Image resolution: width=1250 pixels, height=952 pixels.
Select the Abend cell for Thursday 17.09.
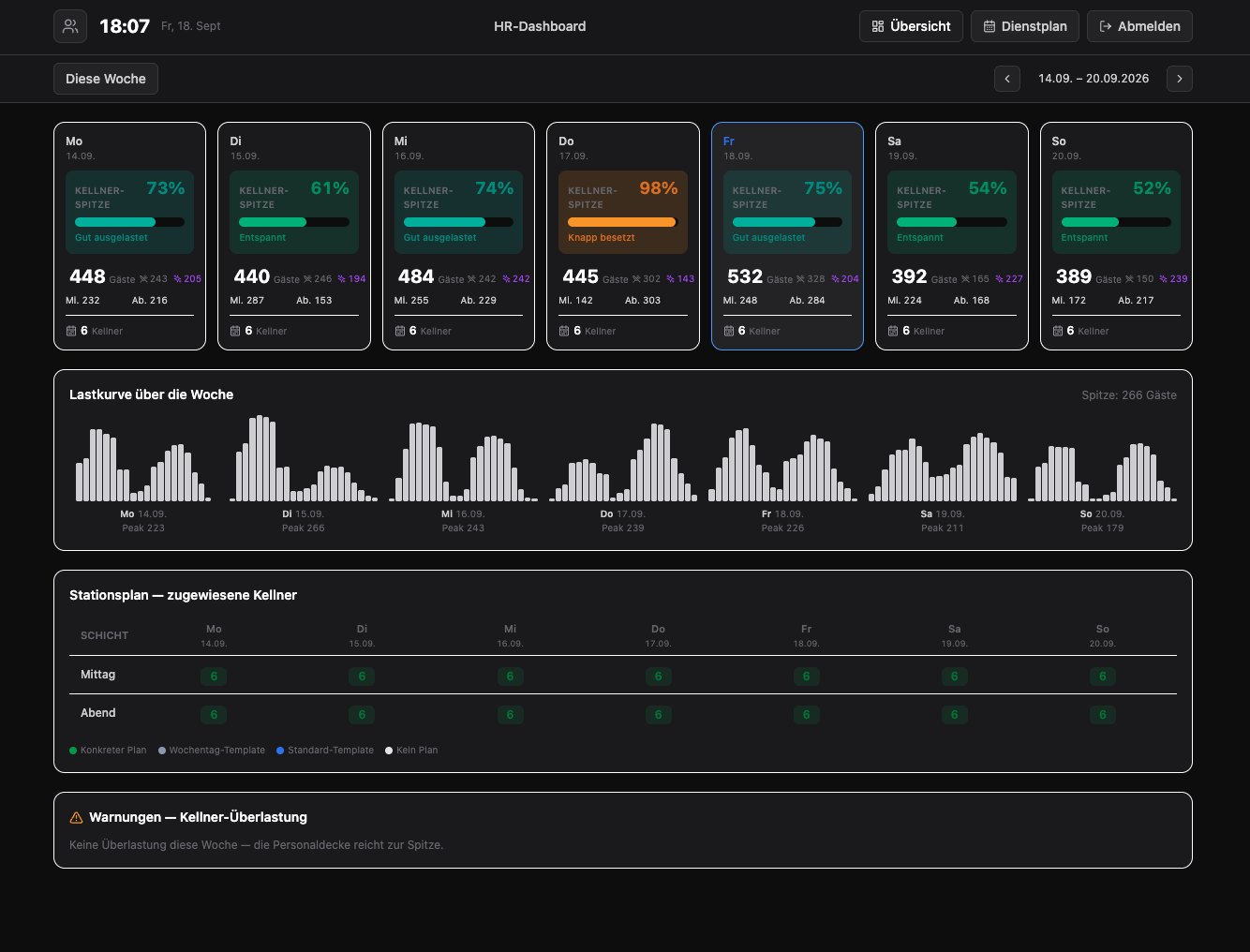(658, 715)
